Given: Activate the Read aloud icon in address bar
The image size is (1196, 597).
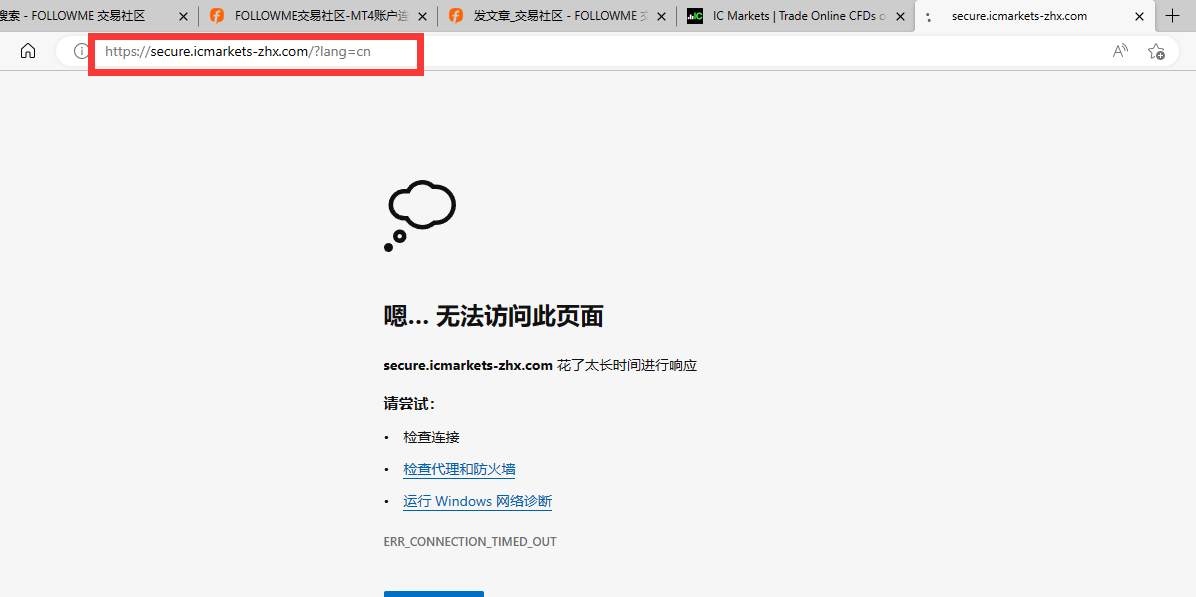Looking at the screenshot, I should point(1120,51).
